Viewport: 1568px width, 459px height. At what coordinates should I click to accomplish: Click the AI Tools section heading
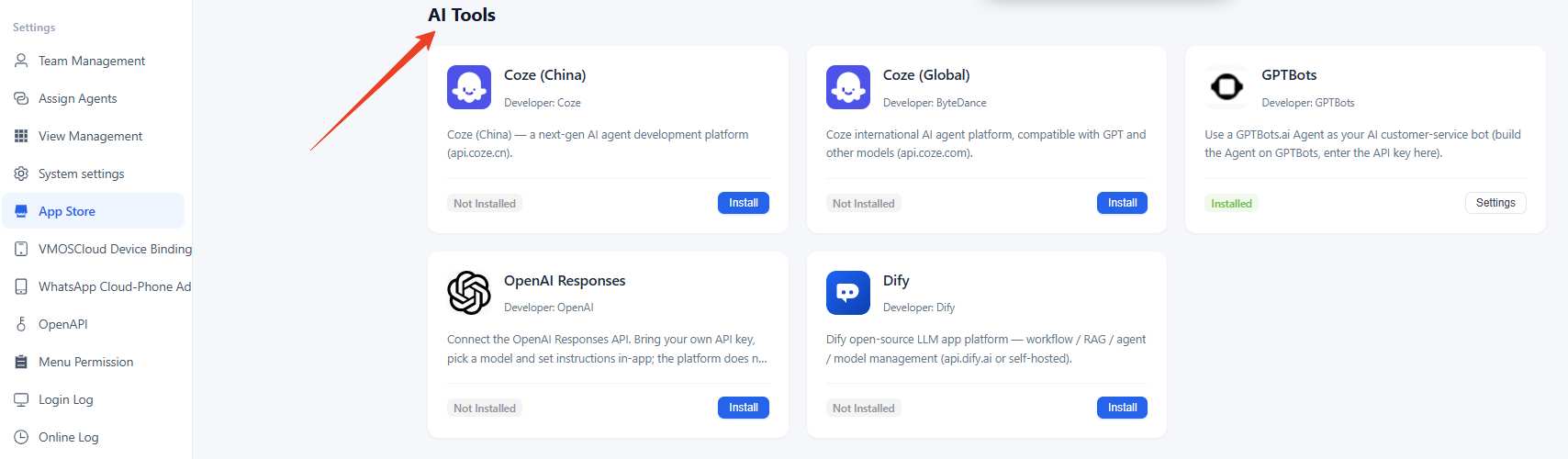tap(462, 15)
